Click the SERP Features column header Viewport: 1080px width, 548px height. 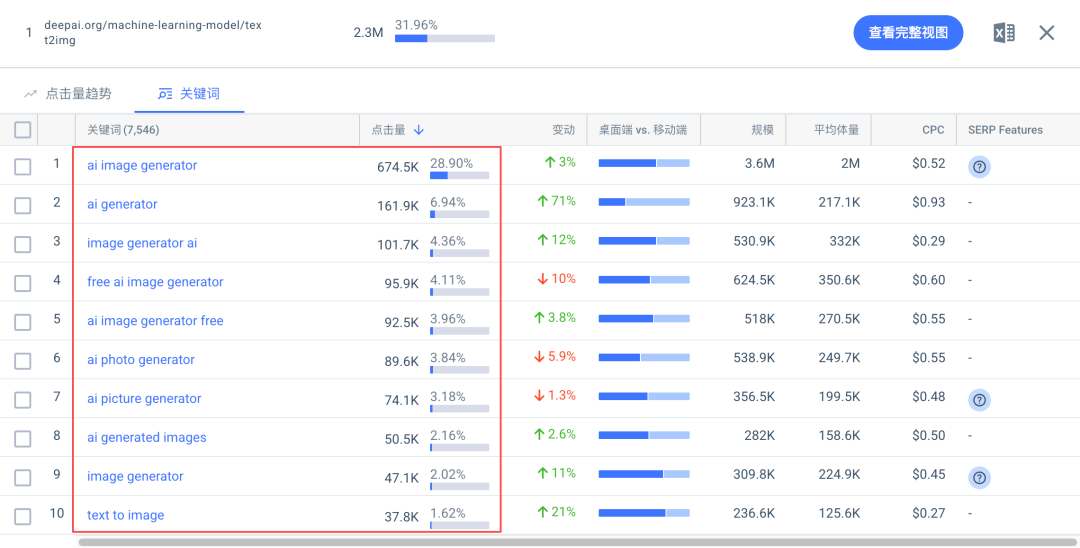[x=1005, y=129]
